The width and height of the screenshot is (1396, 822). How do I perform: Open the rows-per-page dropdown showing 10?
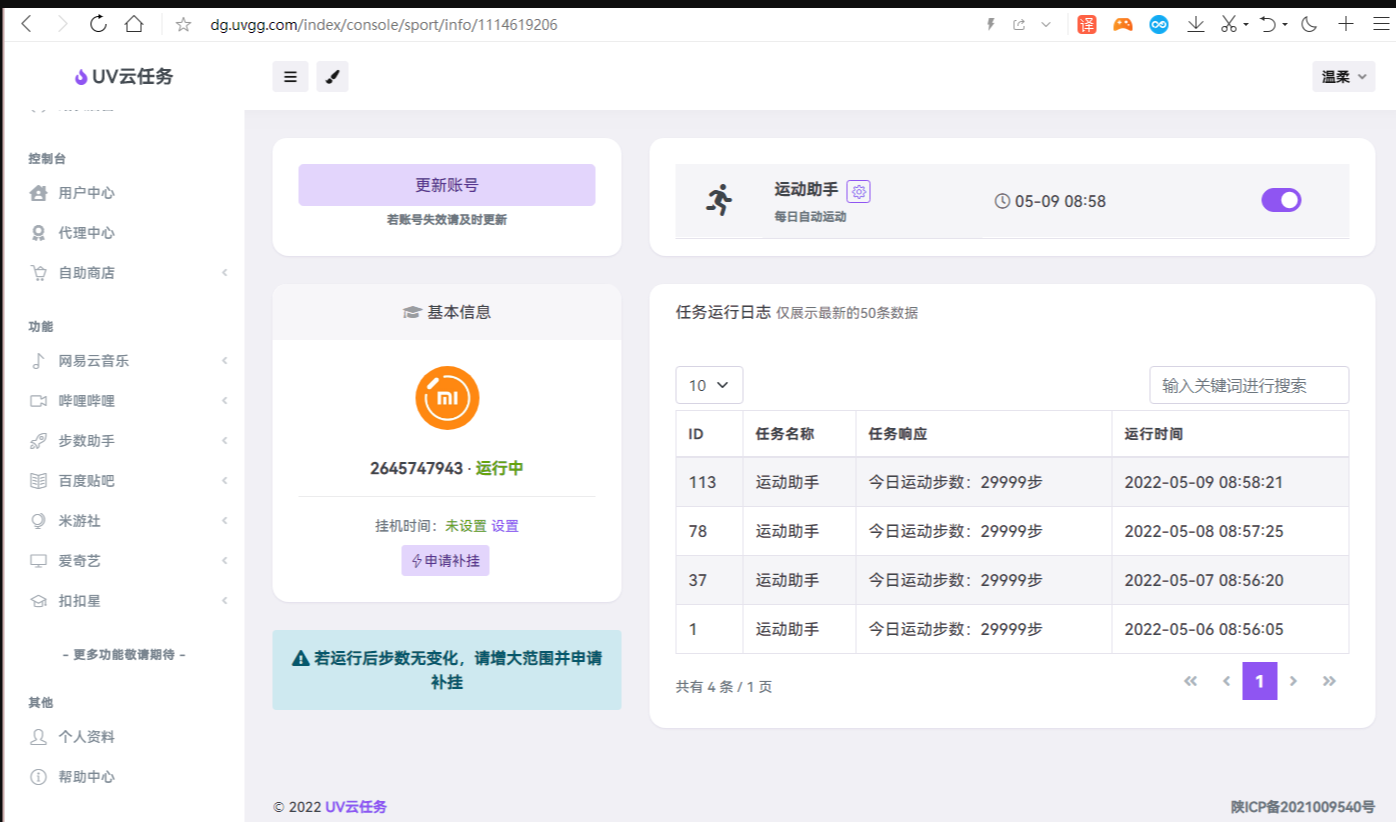[x=709, y=385]
